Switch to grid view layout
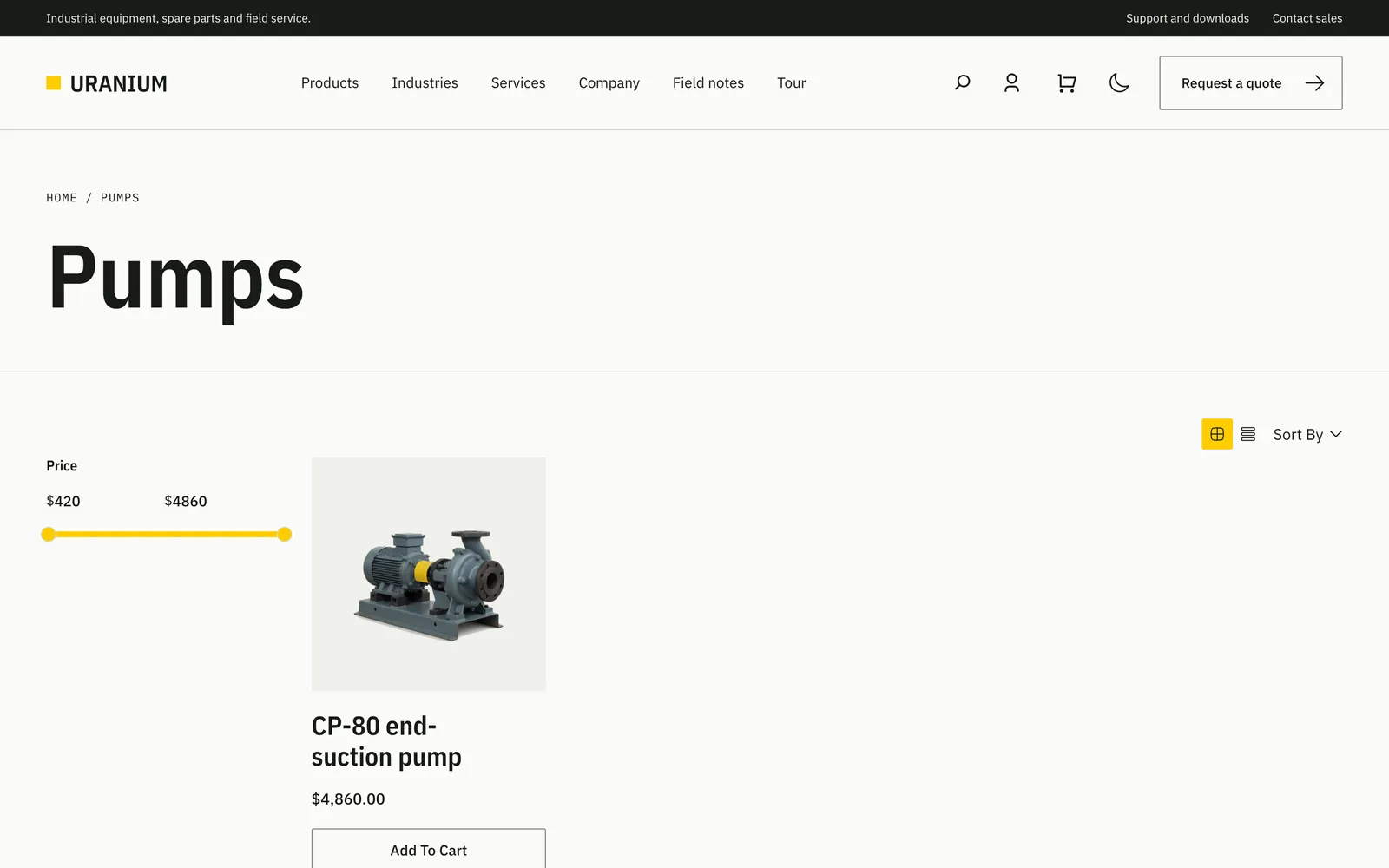Image resolution: width=1389 pixels, height=868 pixels. (x=1217, y=434)
